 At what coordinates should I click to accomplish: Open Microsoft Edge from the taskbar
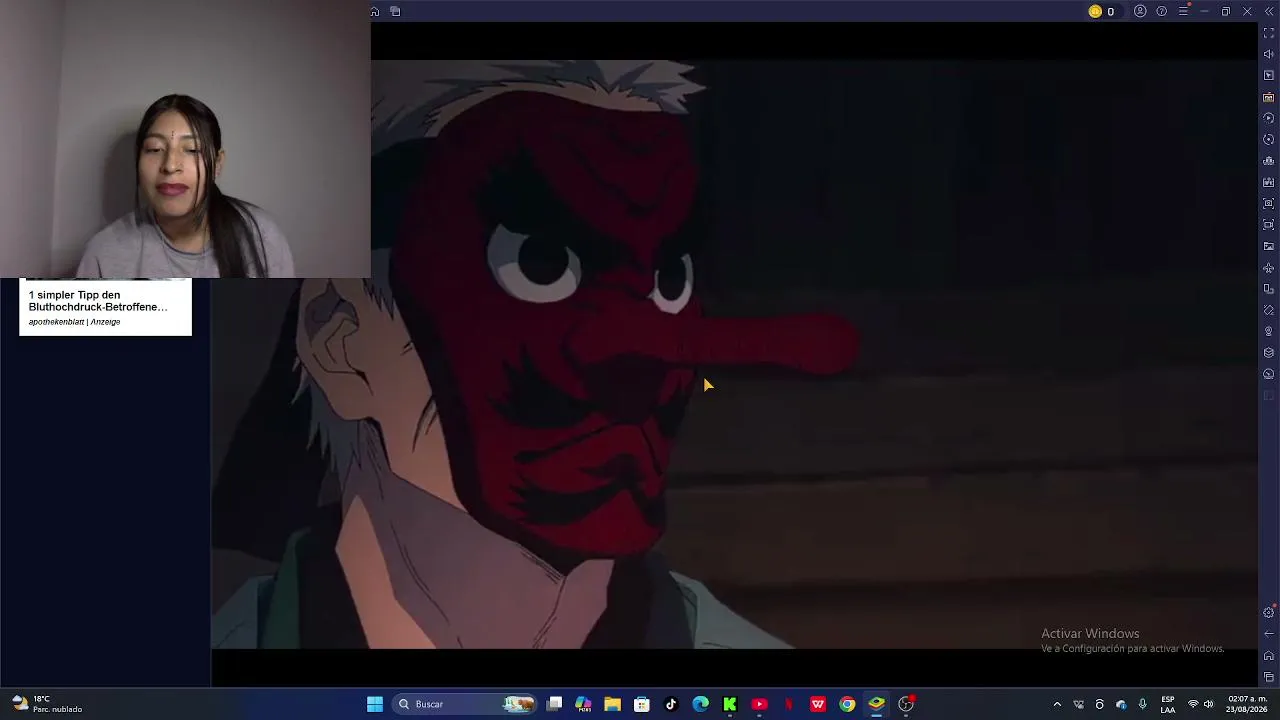tap(701, 704)
